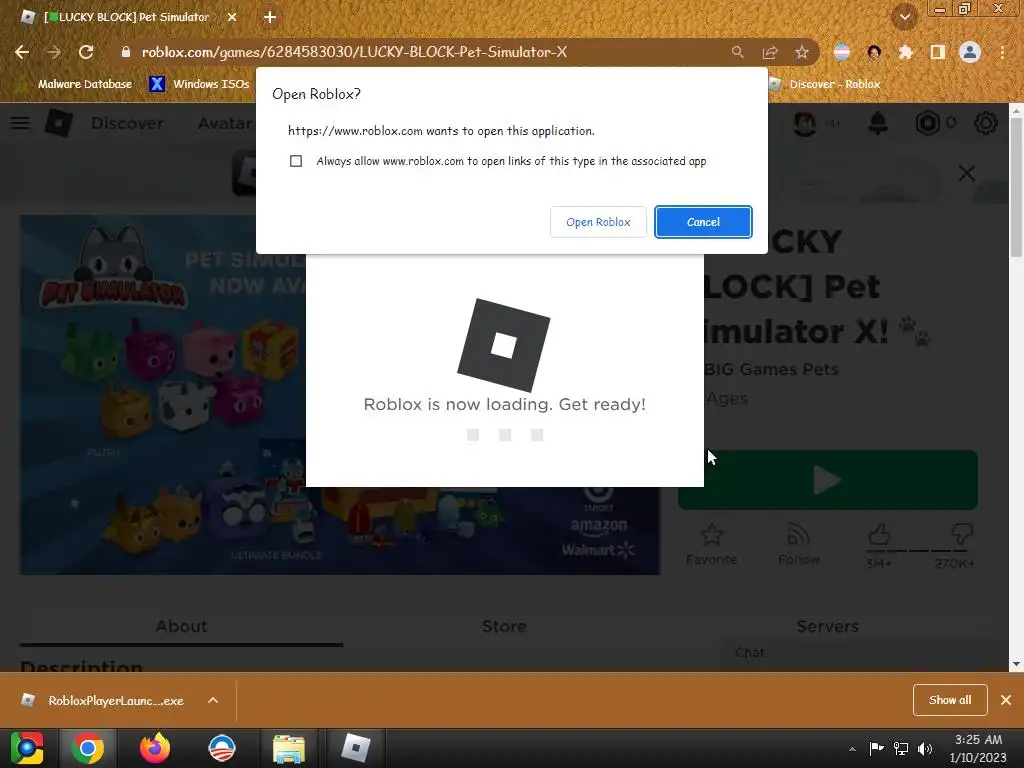The height and width of the screenshot is (768, 1024).
Task: Open the Obama logo taskbar app
Action: point(221,748)
